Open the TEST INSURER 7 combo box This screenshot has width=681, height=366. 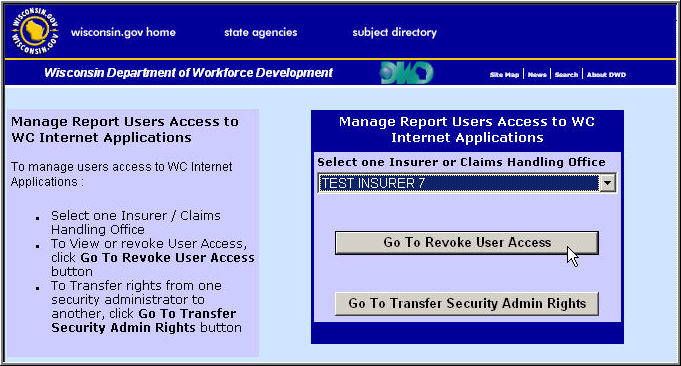467,183
